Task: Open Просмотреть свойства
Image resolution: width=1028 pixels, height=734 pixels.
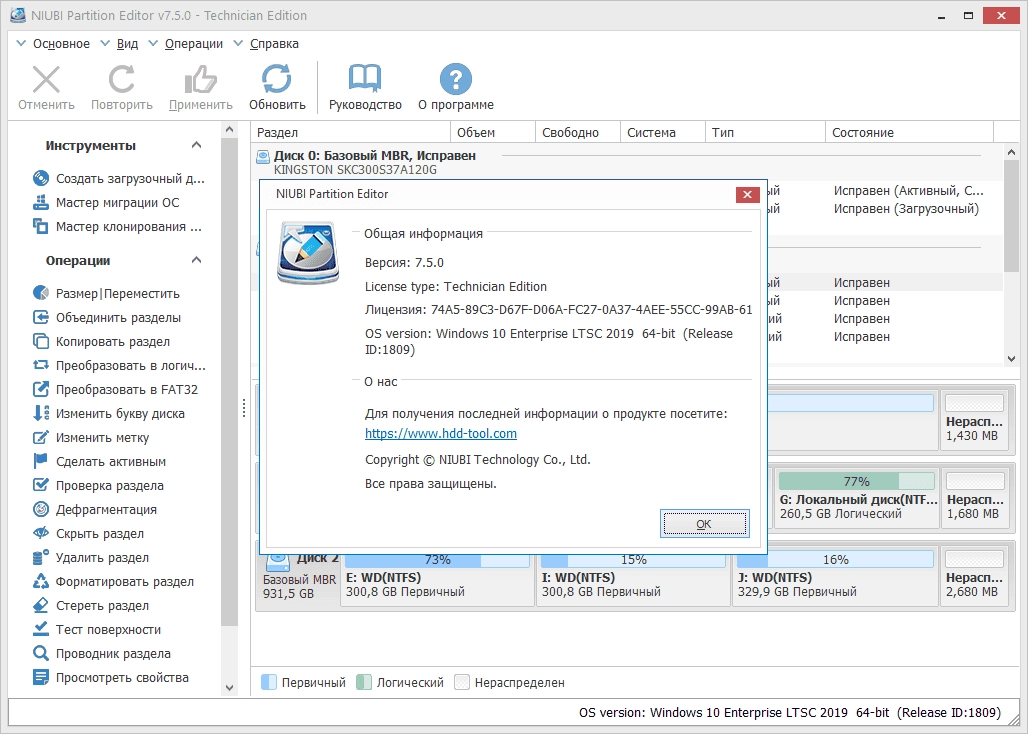Action: (x=110, y=678)
